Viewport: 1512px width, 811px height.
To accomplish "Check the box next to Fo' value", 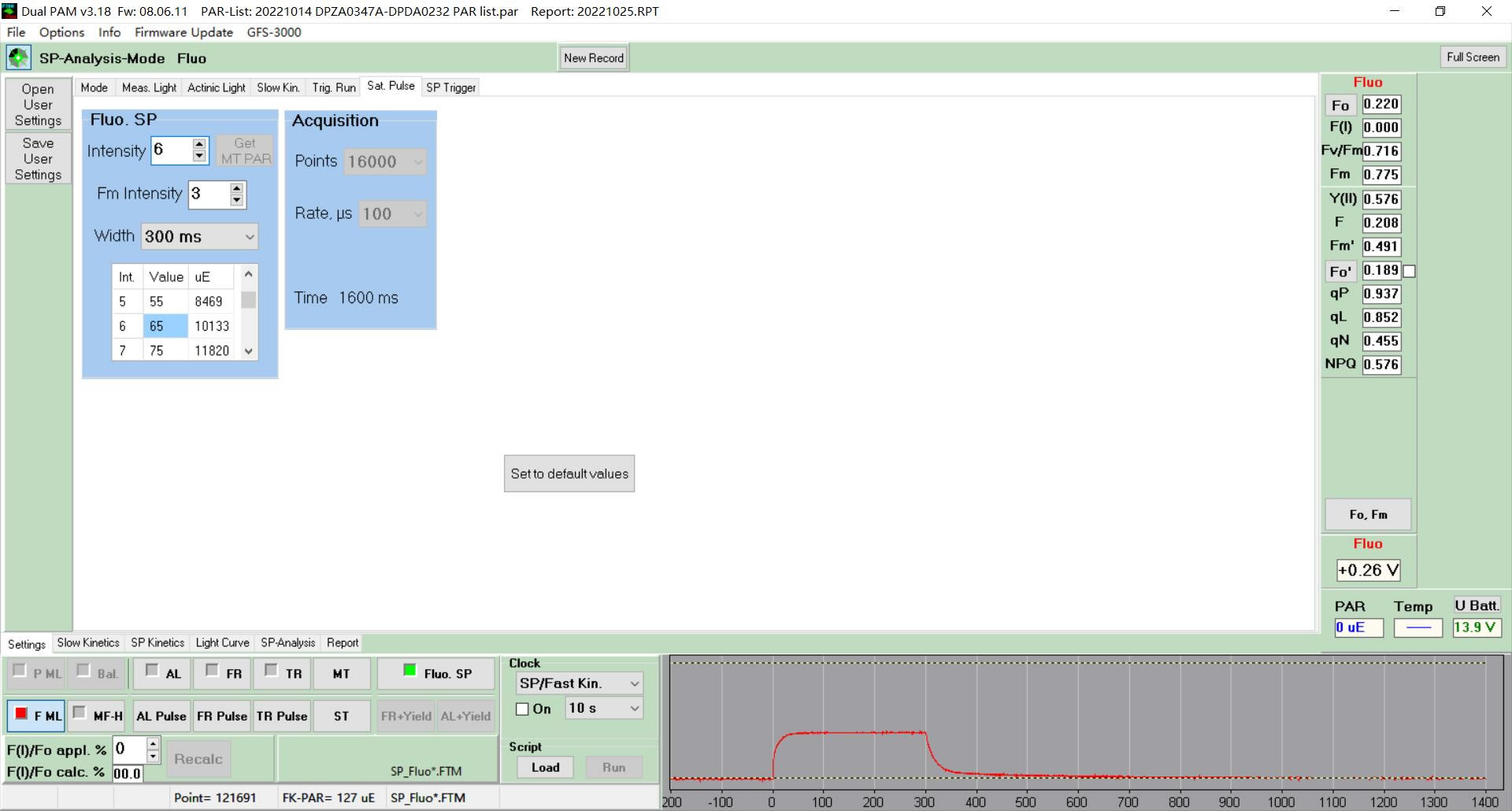I will pos(1410,271).
